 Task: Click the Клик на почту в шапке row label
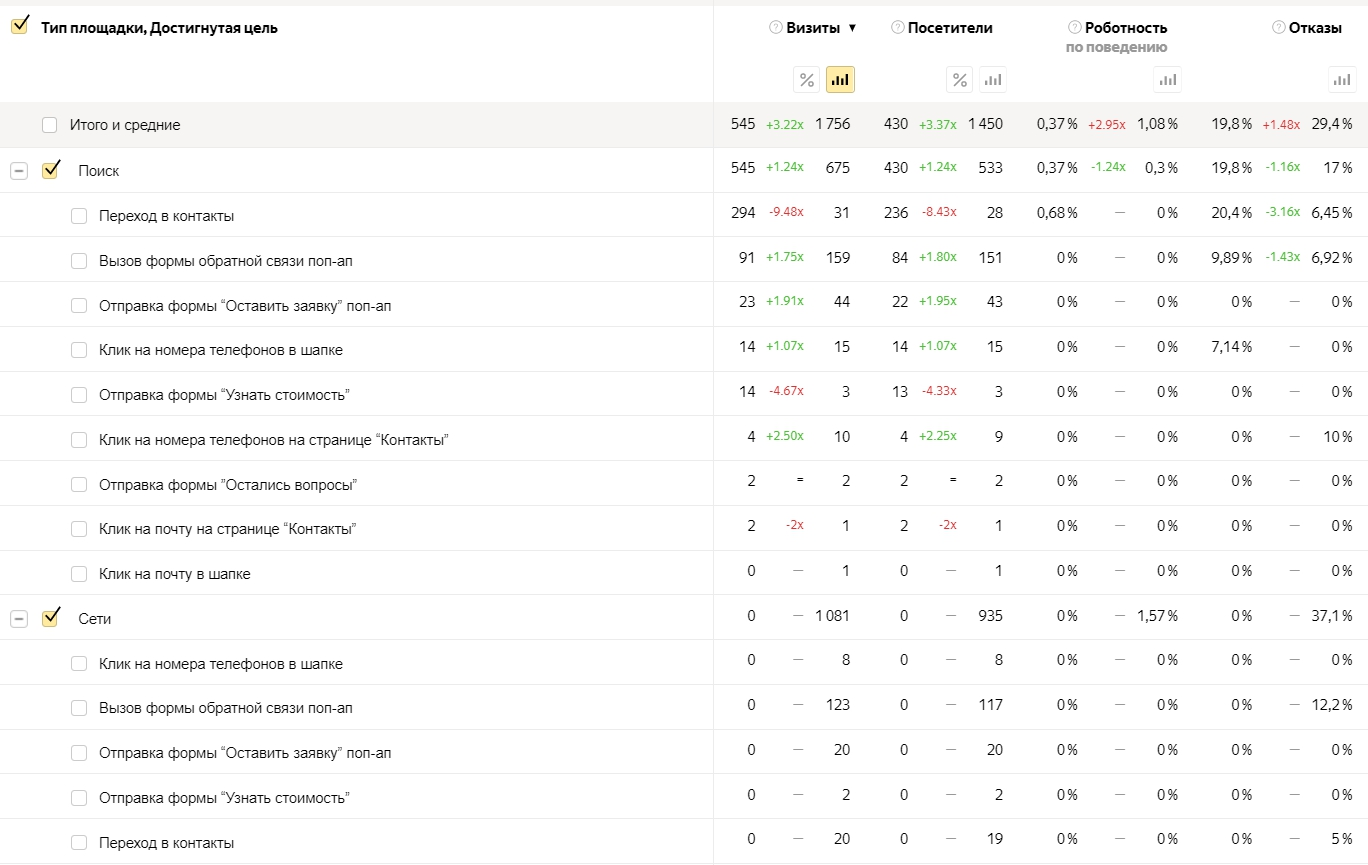coord(175,574)
